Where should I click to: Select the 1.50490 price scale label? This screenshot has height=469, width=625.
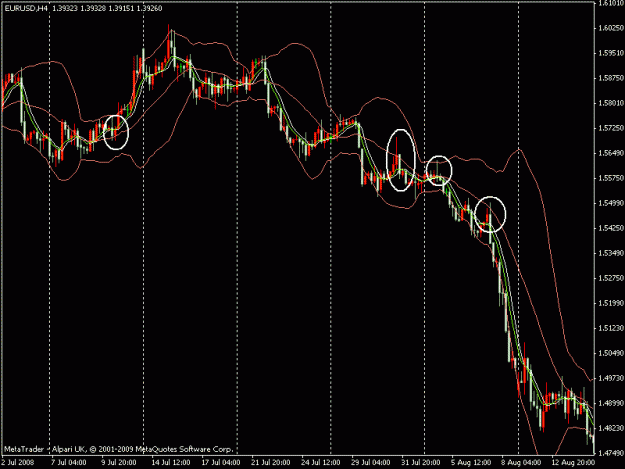(611, 353)
